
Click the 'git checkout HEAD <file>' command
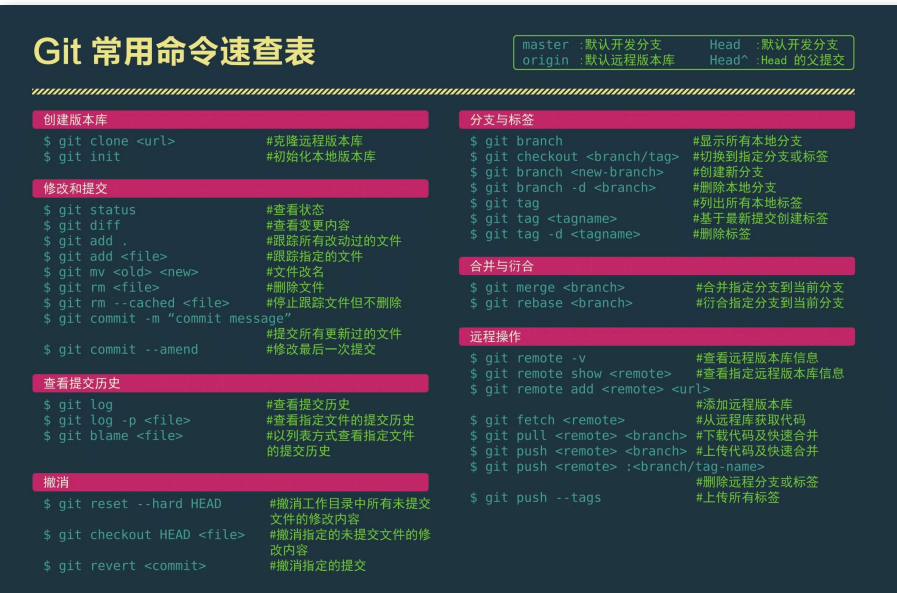click(x=144, y=535)
